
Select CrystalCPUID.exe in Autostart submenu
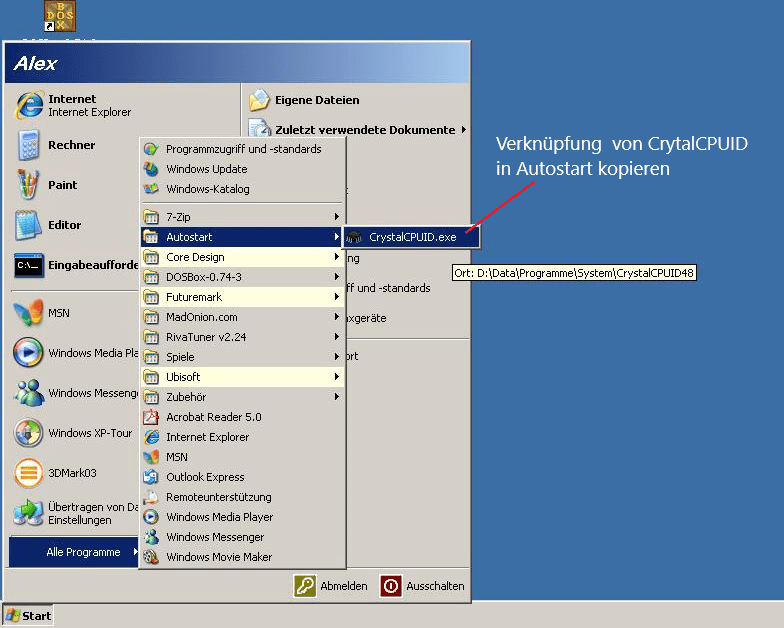[x=411, y=237]
